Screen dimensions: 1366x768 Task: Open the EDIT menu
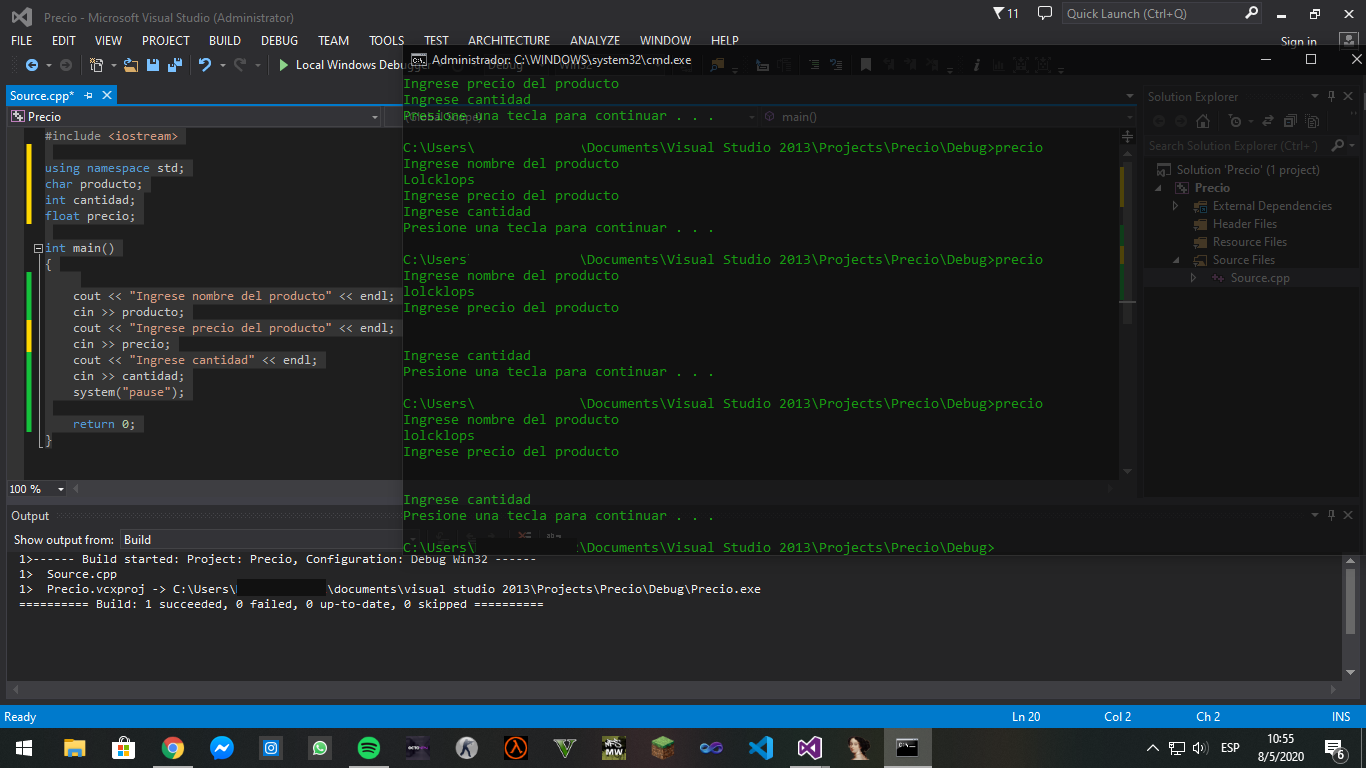(x=64, y=41)
